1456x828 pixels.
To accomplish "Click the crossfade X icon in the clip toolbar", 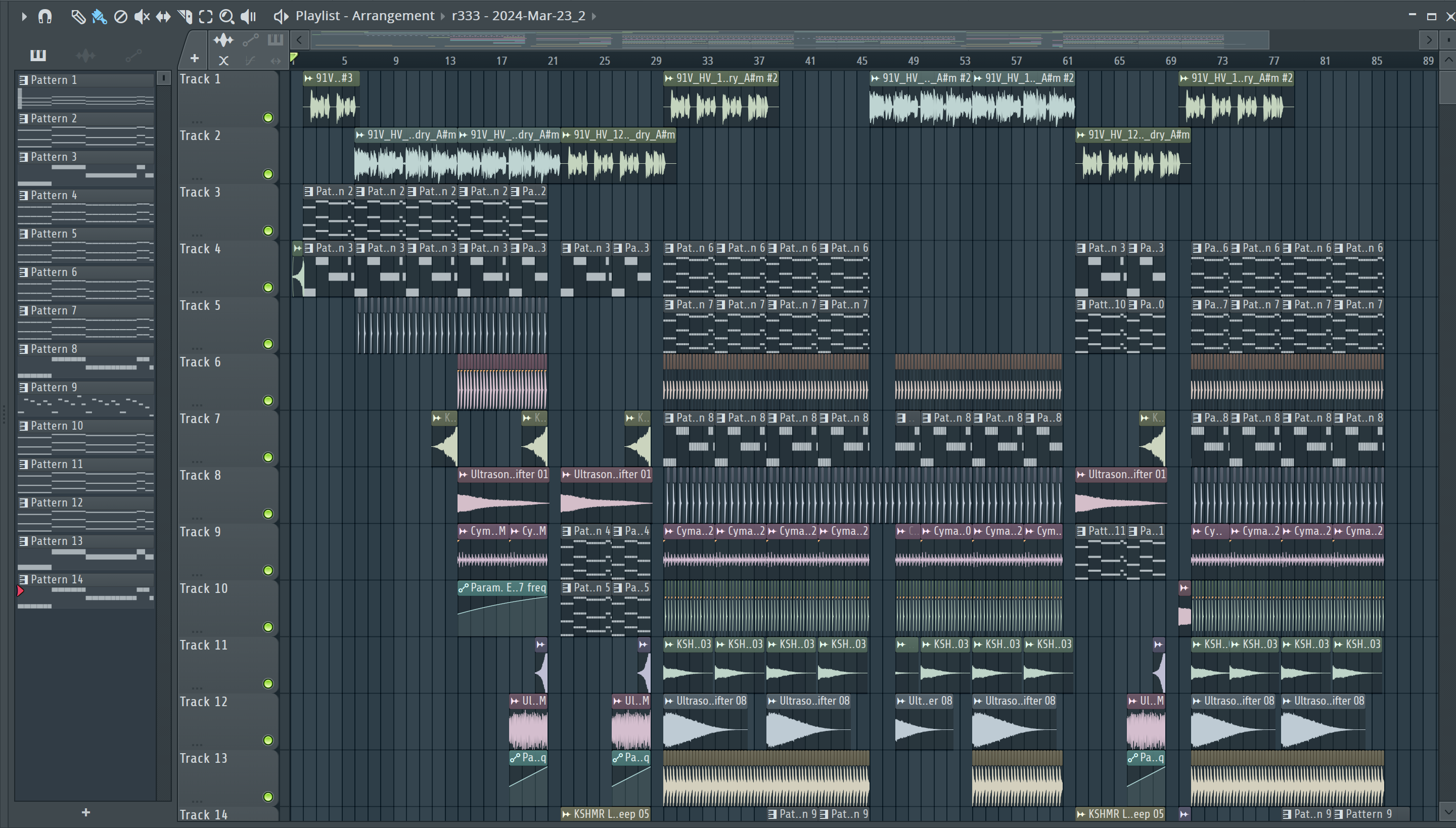I will [x=223, y=60].
